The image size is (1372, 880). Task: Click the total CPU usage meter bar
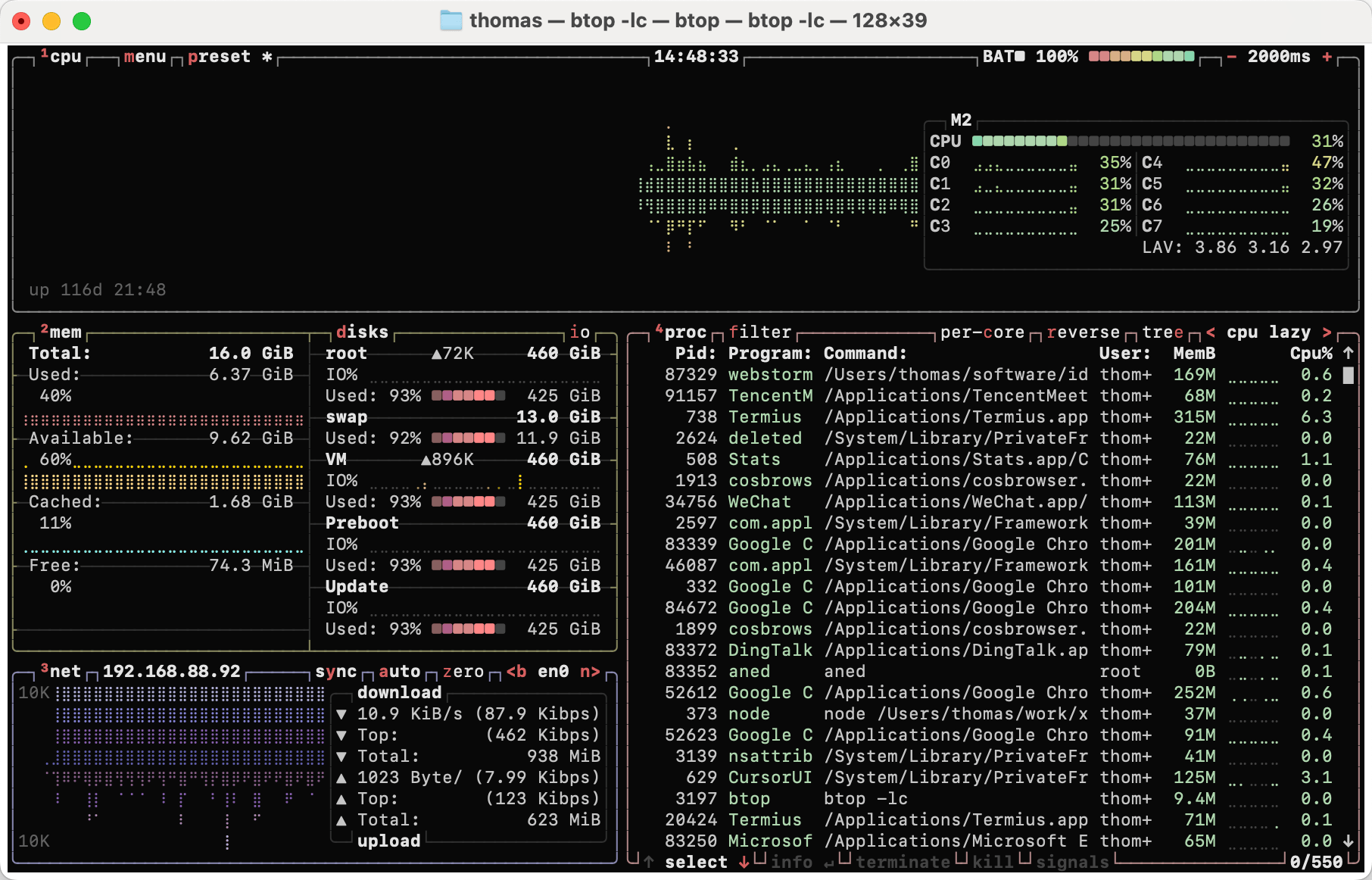[1130, 141]
